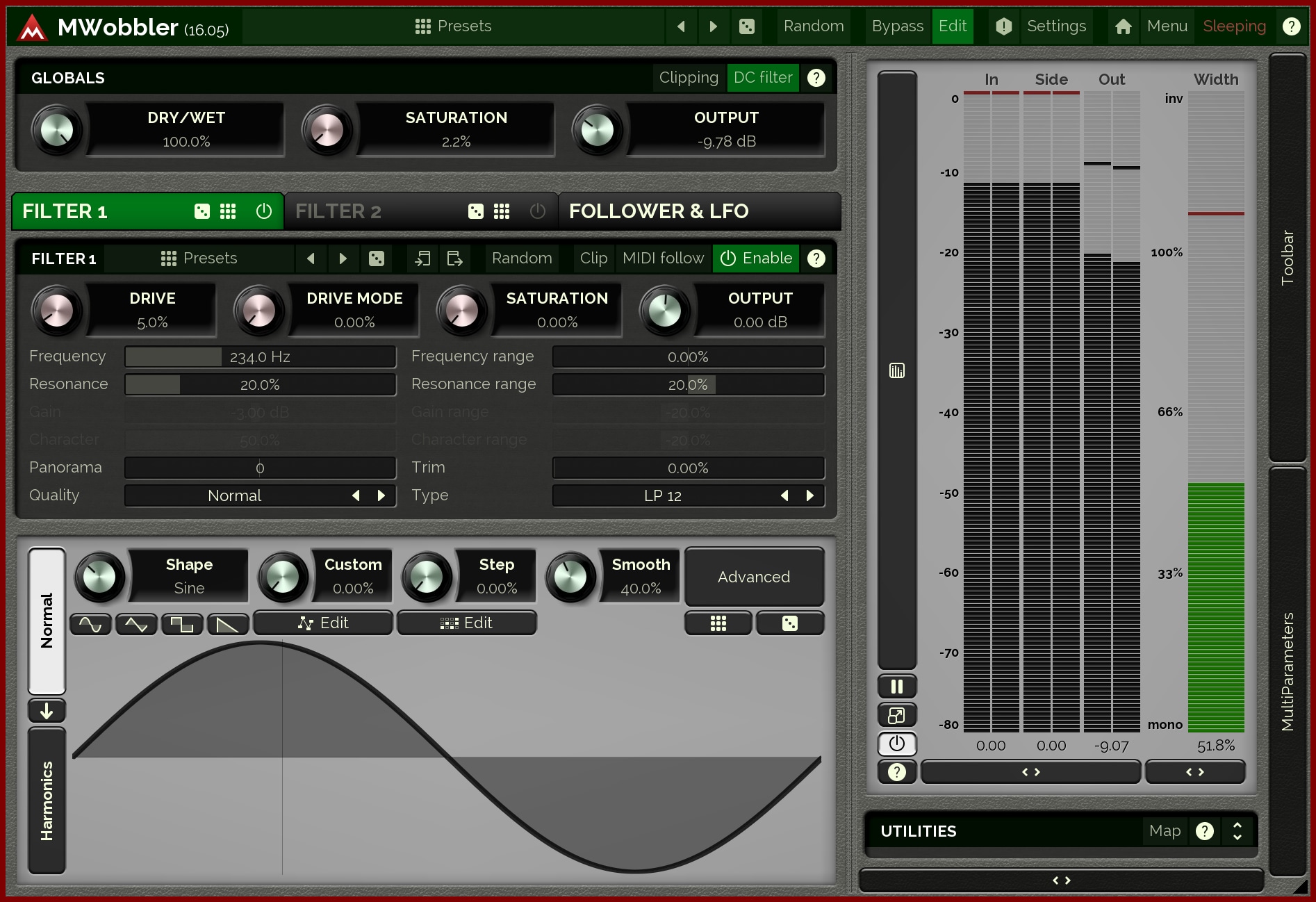Randomize Filter 1 via tab dice icon

click(202, 211)
